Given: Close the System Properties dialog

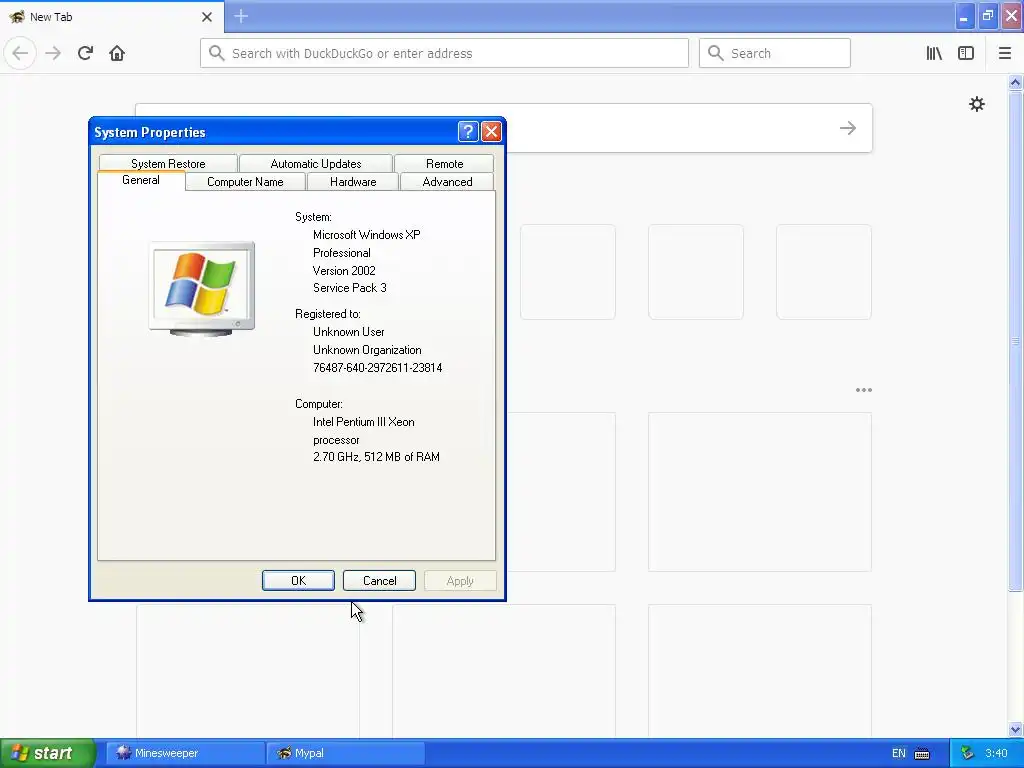Looking at the screenshot, I should tap(491, 132).
